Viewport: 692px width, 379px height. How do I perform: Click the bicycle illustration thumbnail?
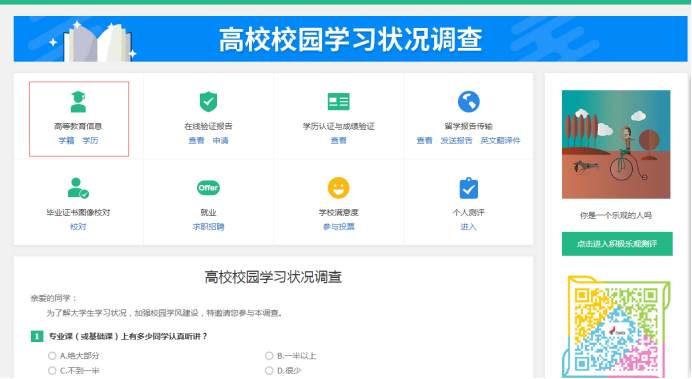pos(616,145)
